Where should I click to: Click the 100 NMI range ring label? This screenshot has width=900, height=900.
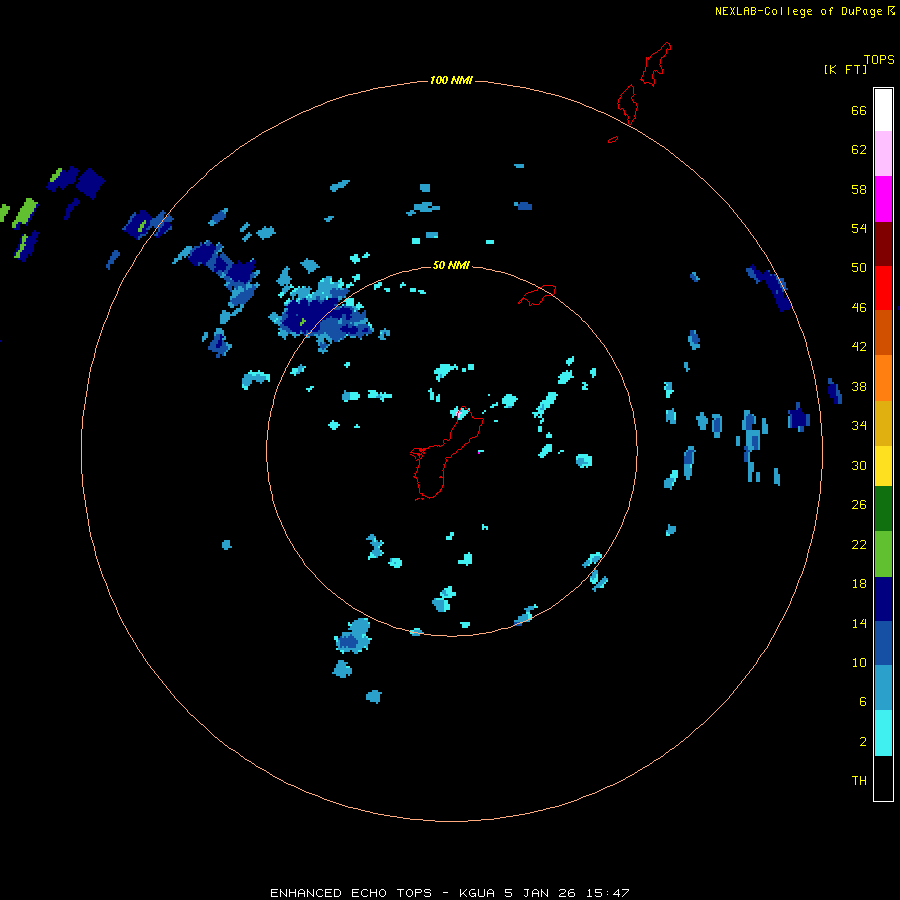click(451, 80)
